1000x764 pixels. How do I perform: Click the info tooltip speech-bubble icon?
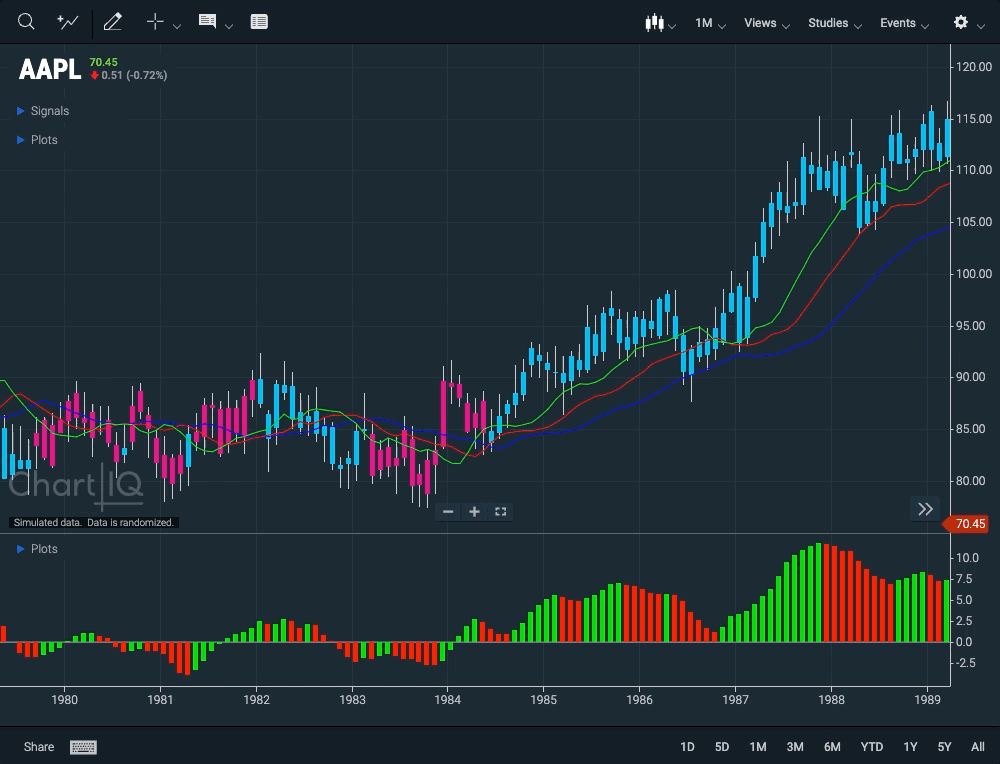coord(207,22)
